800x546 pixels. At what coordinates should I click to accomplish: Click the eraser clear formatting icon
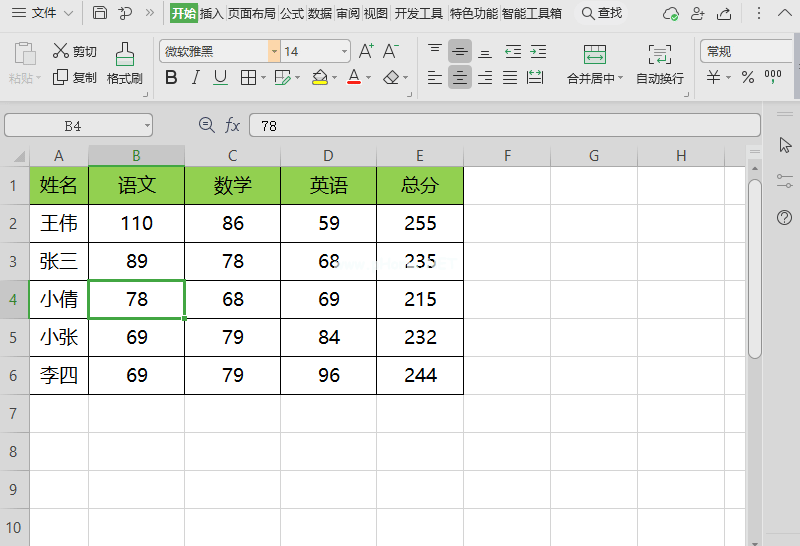(391, 78)
